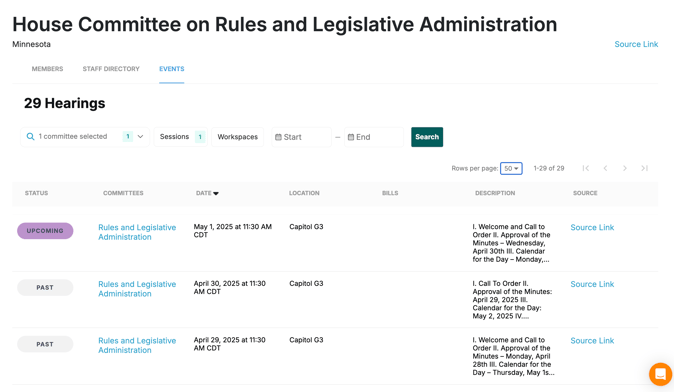The image size is (674, 392).
Task: Click Capitol G3 in May 1 row
Action: tap(306, 227)
